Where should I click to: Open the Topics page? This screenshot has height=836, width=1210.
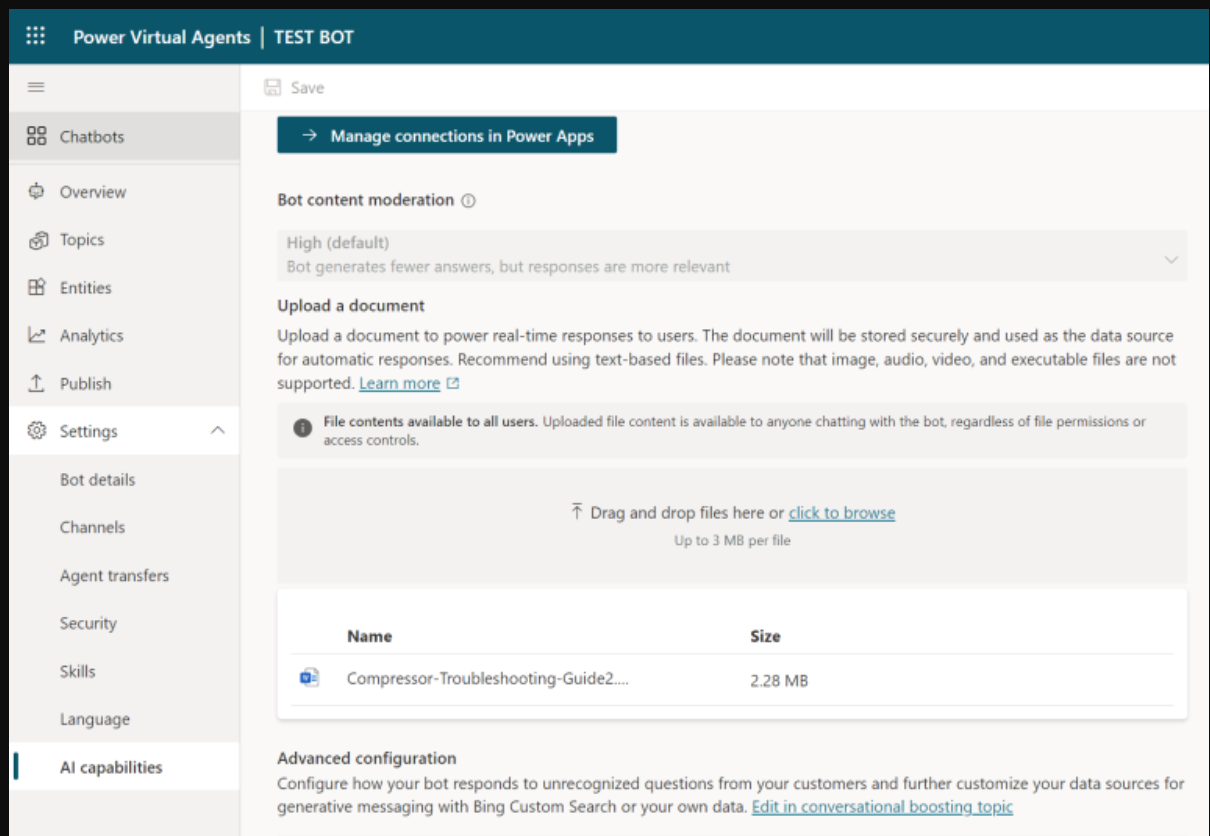coord(125,240)
